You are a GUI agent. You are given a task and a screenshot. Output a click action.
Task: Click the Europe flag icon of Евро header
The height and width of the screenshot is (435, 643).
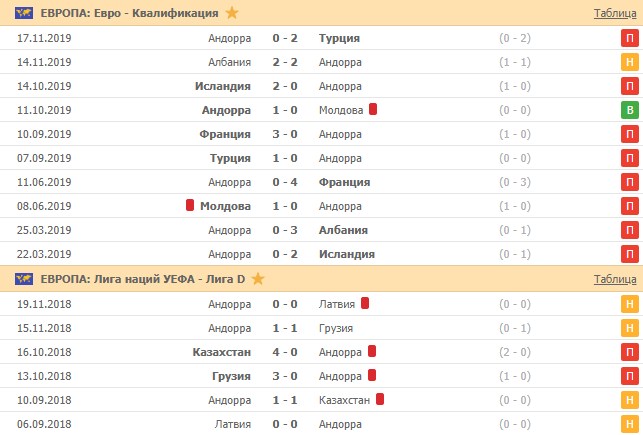click(x=25, y=13)
